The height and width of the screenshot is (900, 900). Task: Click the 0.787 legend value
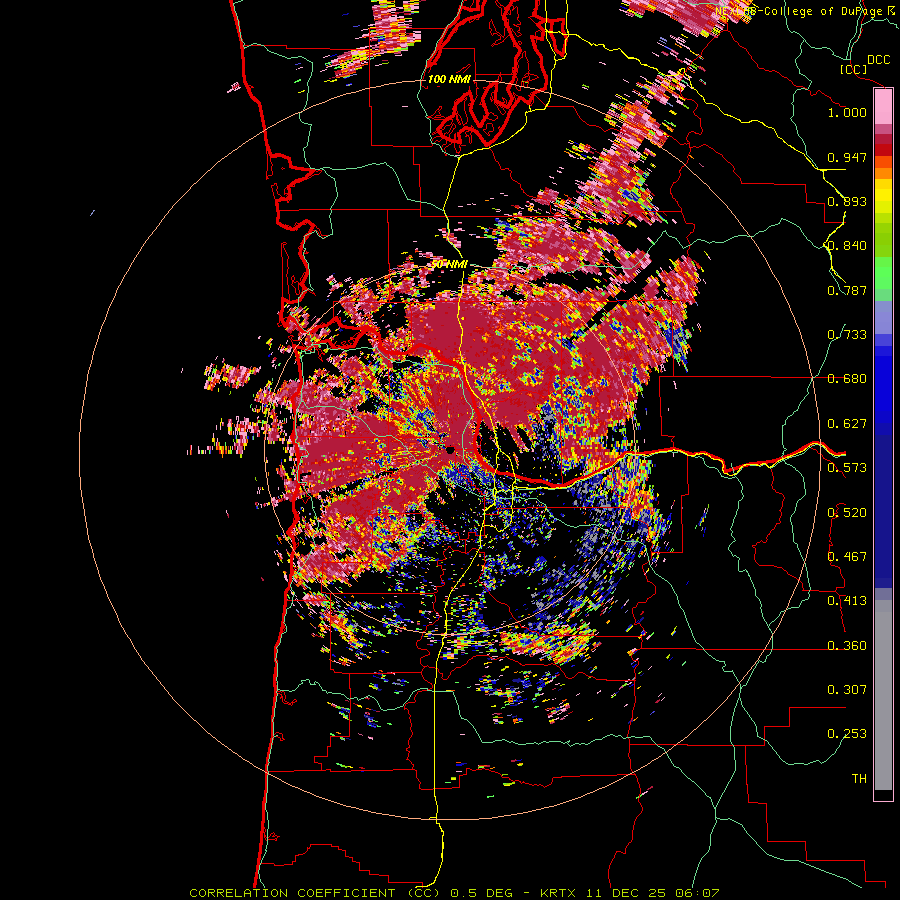[847, 290]
